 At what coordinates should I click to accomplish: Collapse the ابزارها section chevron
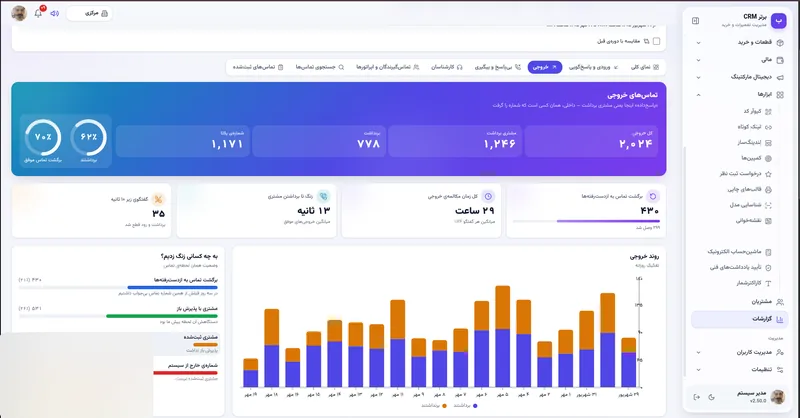[x=698, y=95]
